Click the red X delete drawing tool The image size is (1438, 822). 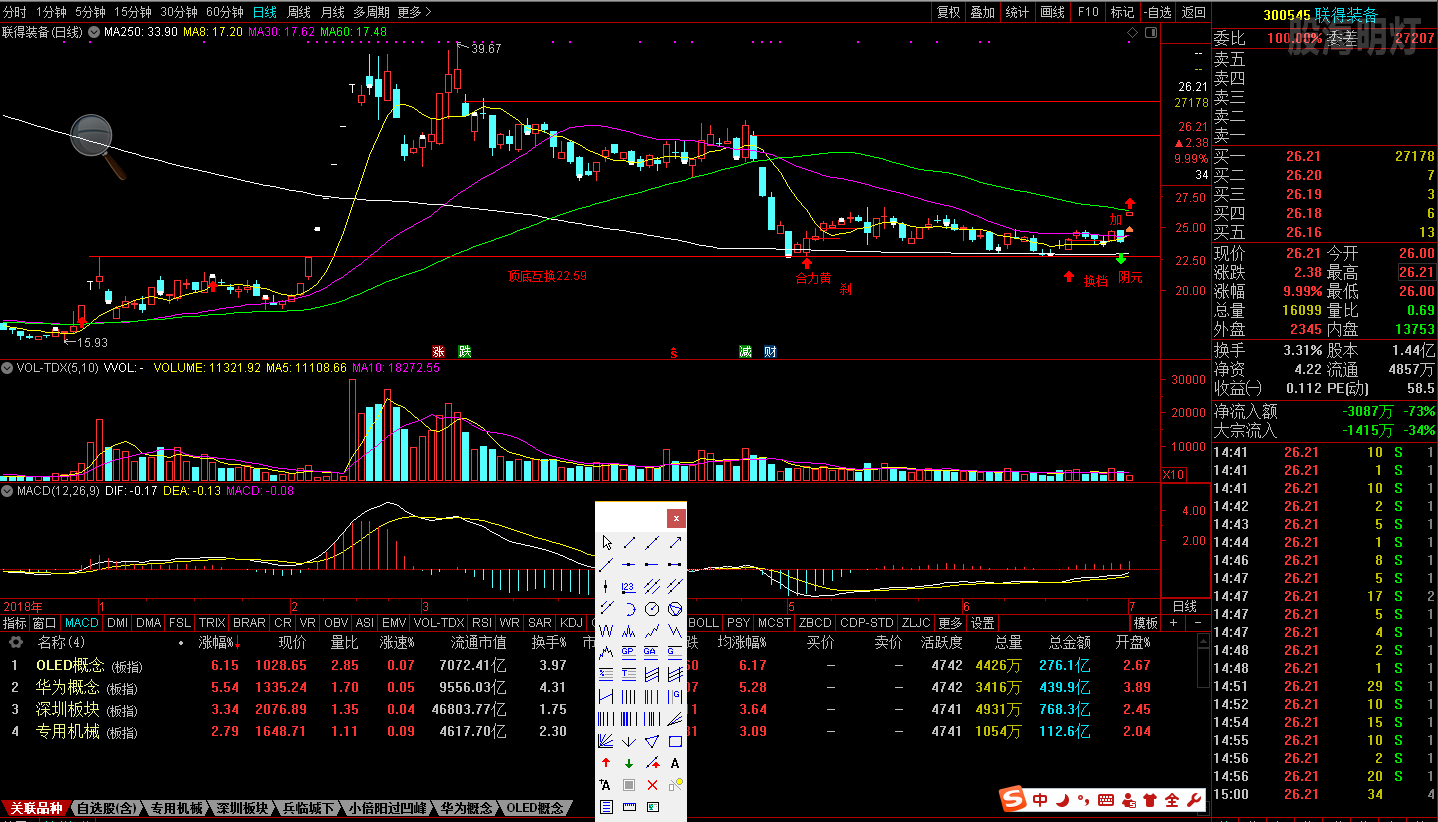tap(652, 785)
